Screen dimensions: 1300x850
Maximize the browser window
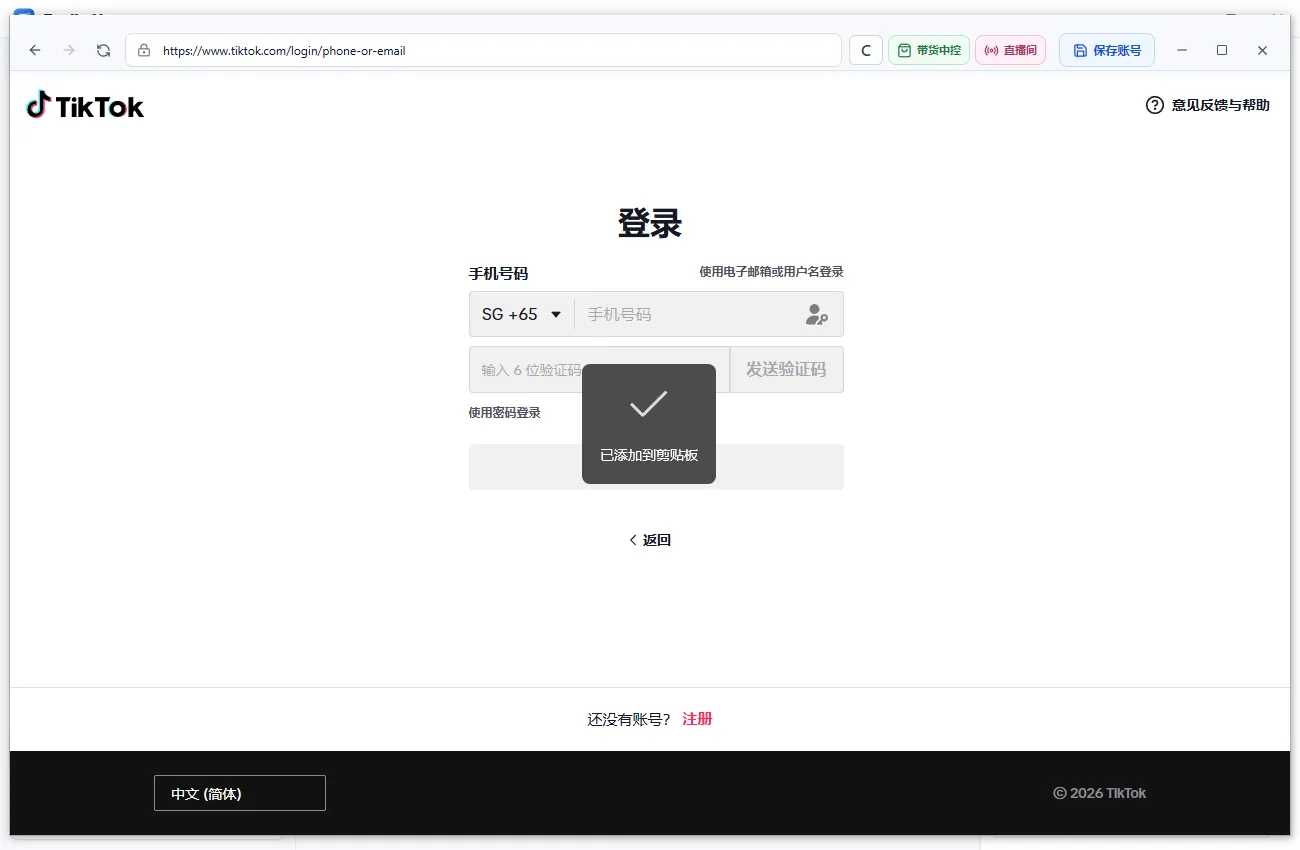point(1222,50)
